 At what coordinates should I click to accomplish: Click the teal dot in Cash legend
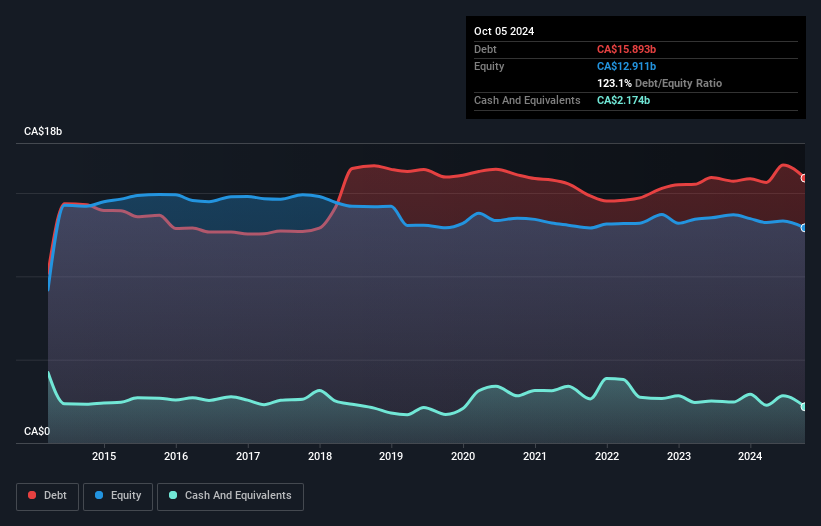click(x=173, y=495)
